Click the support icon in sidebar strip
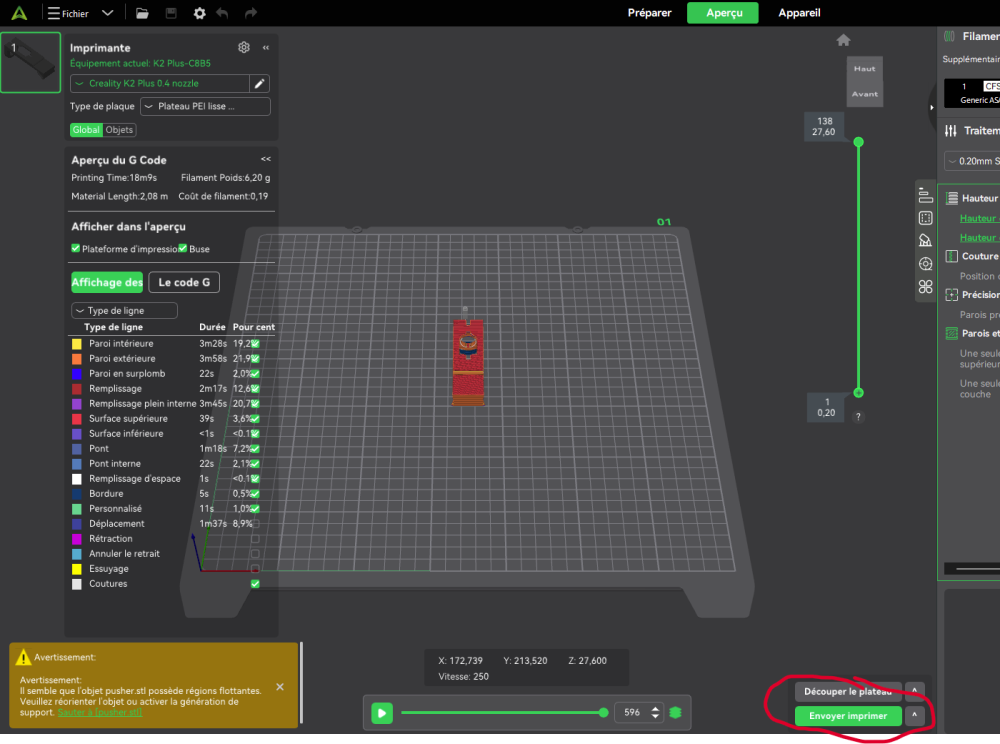1000x744 pixels. (x=925, y=240)
